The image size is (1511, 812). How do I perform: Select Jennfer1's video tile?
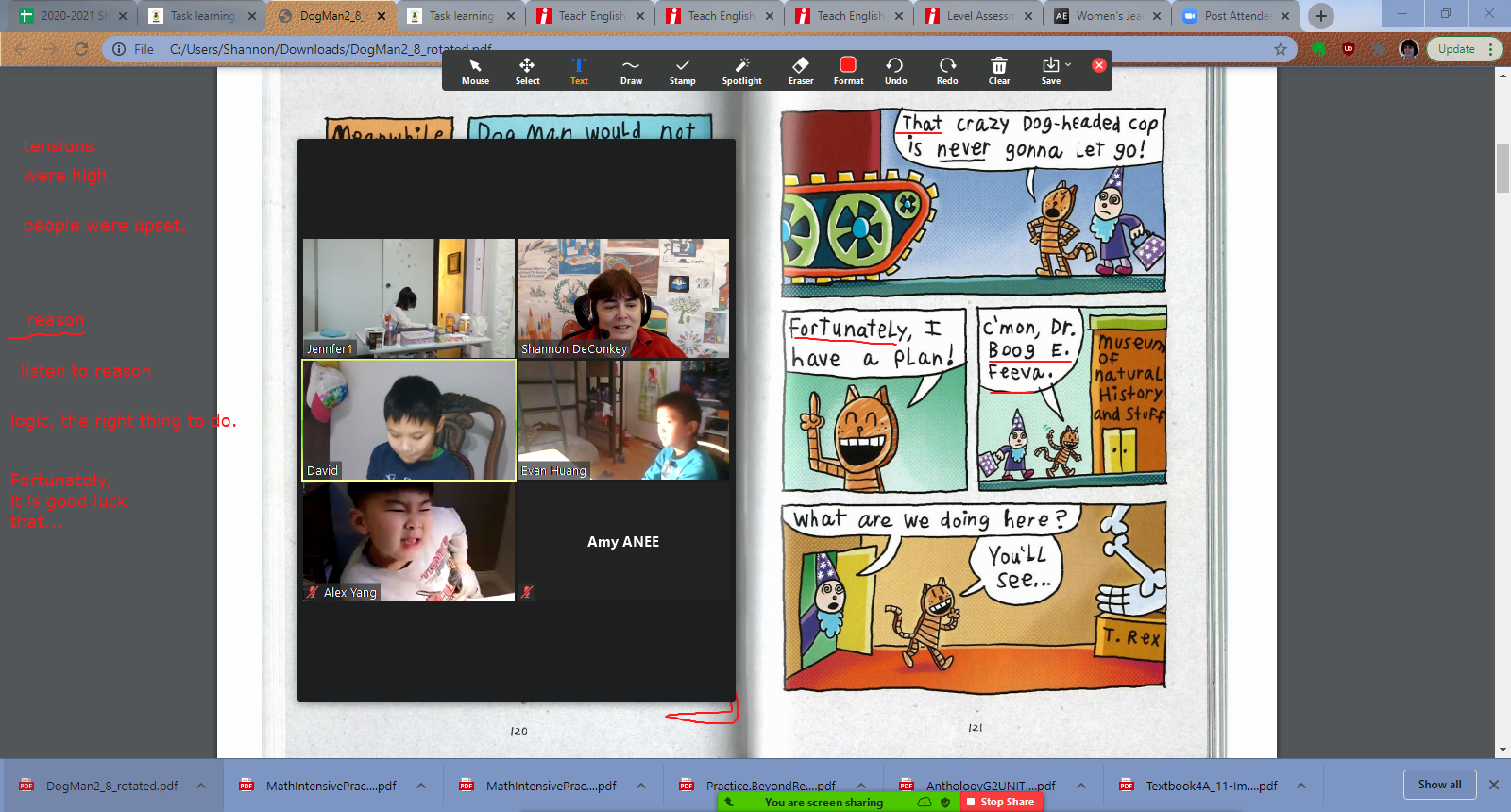pyautogui.click(x=409, y=298)
